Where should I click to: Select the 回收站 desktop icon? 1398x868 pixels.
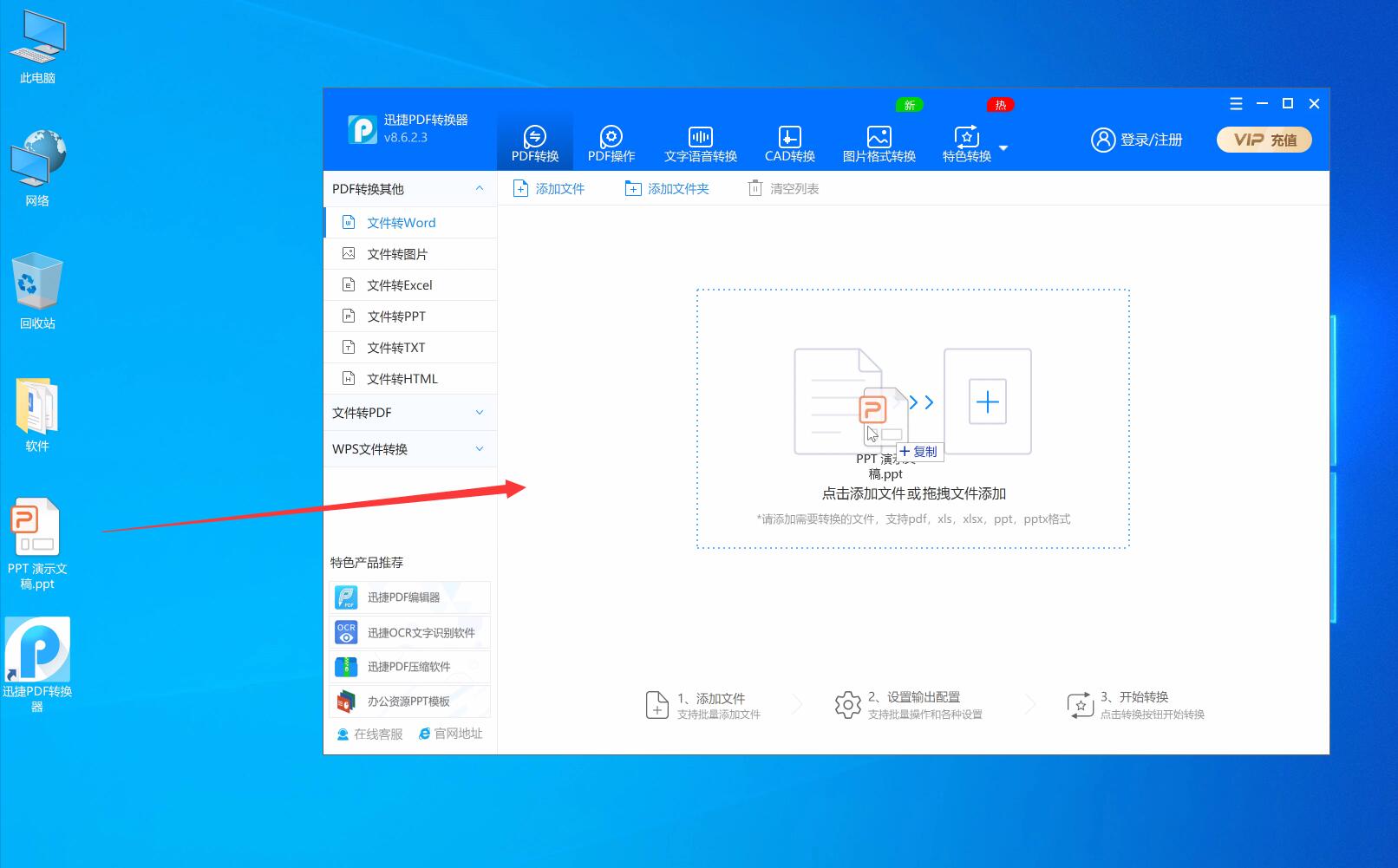[x=37, y=291]
